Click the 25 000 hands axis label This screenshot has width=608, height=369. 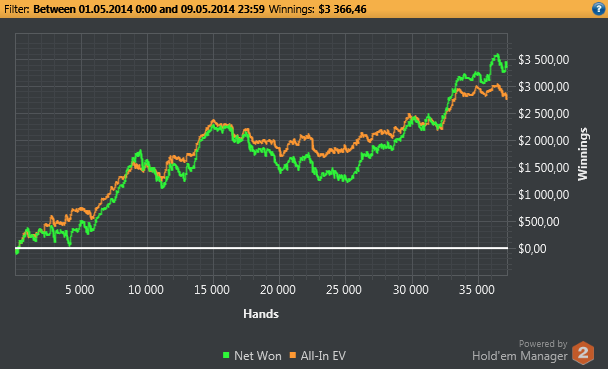click(344, 290)
